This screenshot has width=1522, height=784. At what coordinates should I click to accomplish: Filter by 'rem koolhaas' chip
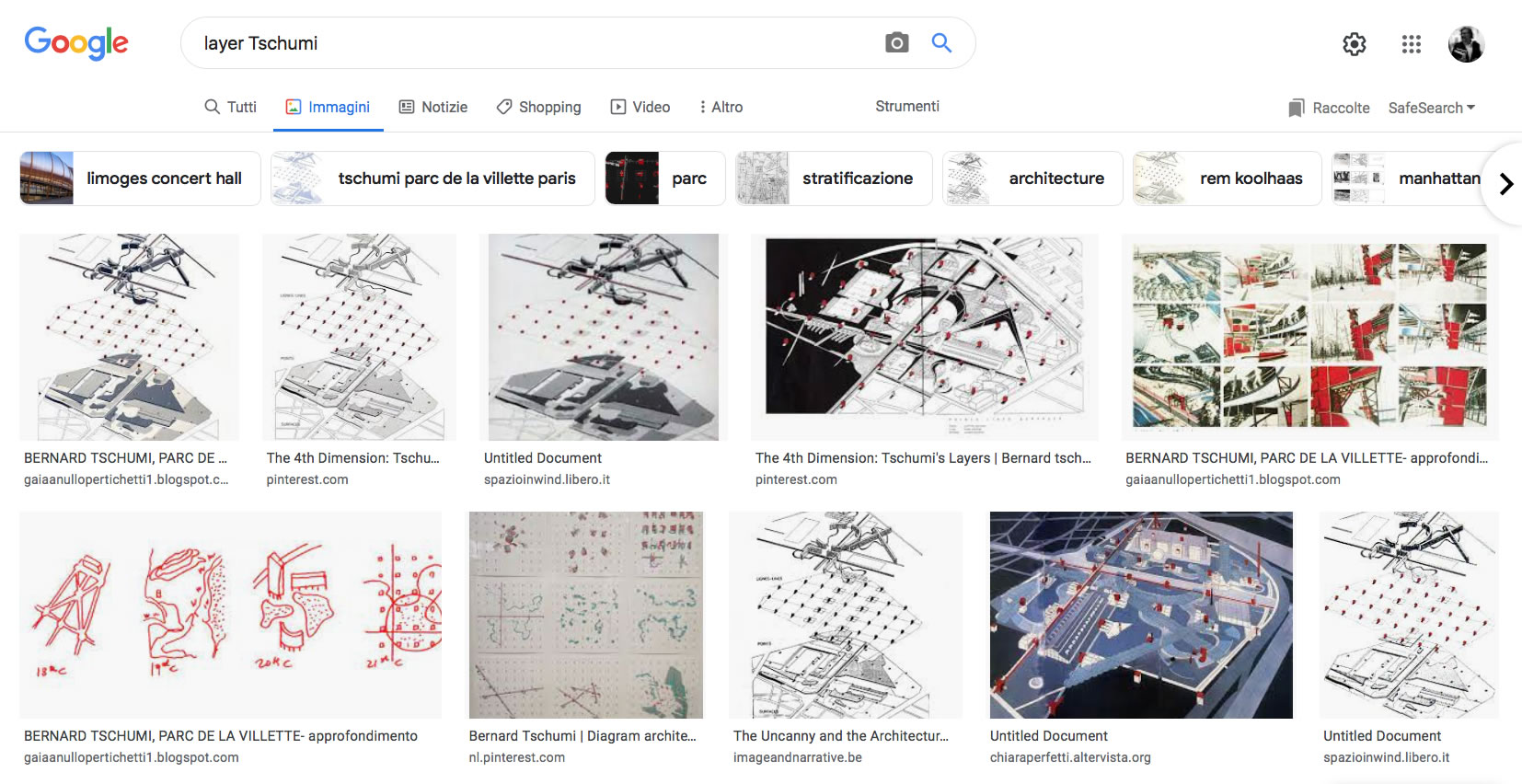click(x=1227, y=179)
